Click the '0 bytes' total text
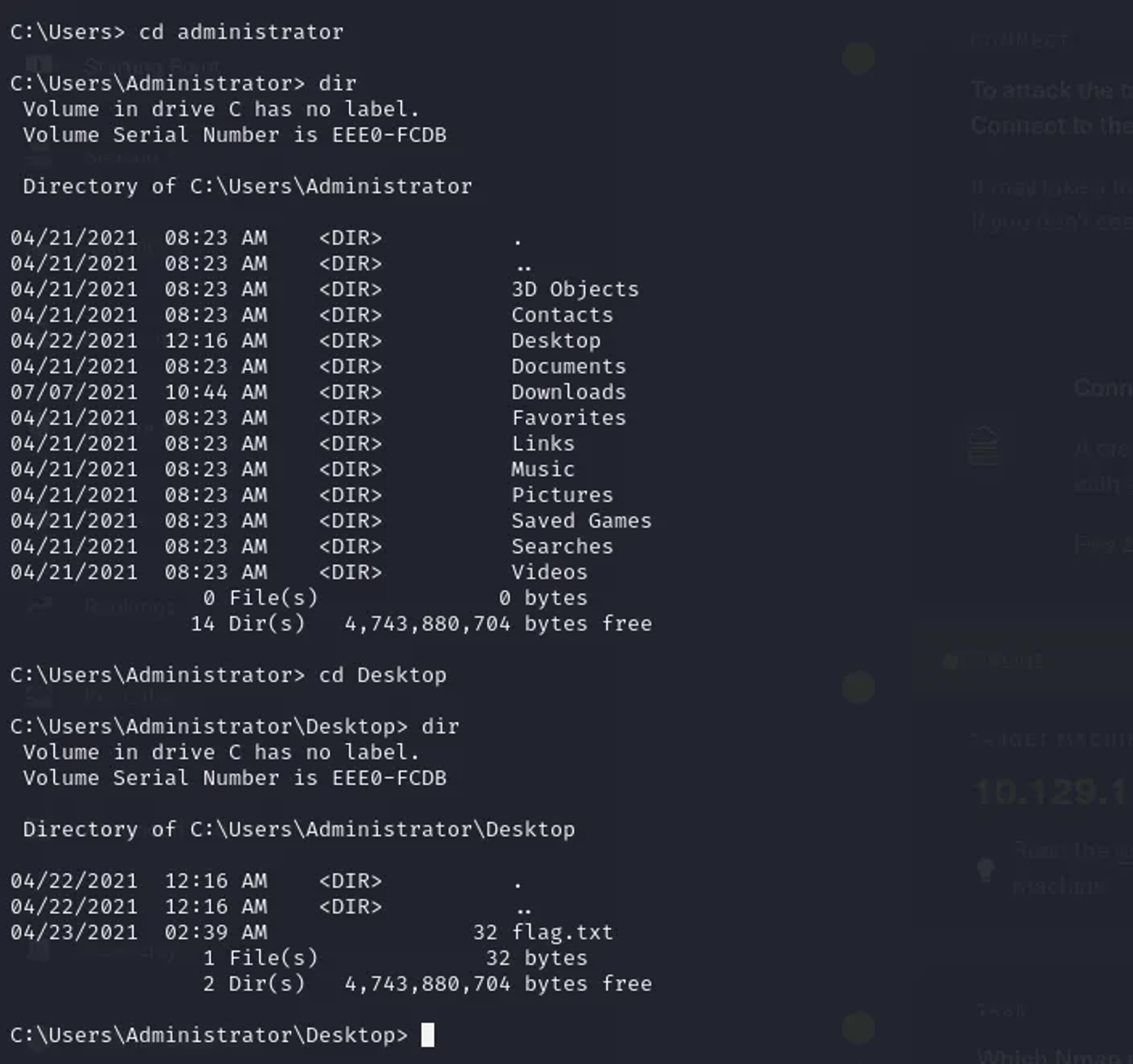The image size is (1133, 1064). 543,598
